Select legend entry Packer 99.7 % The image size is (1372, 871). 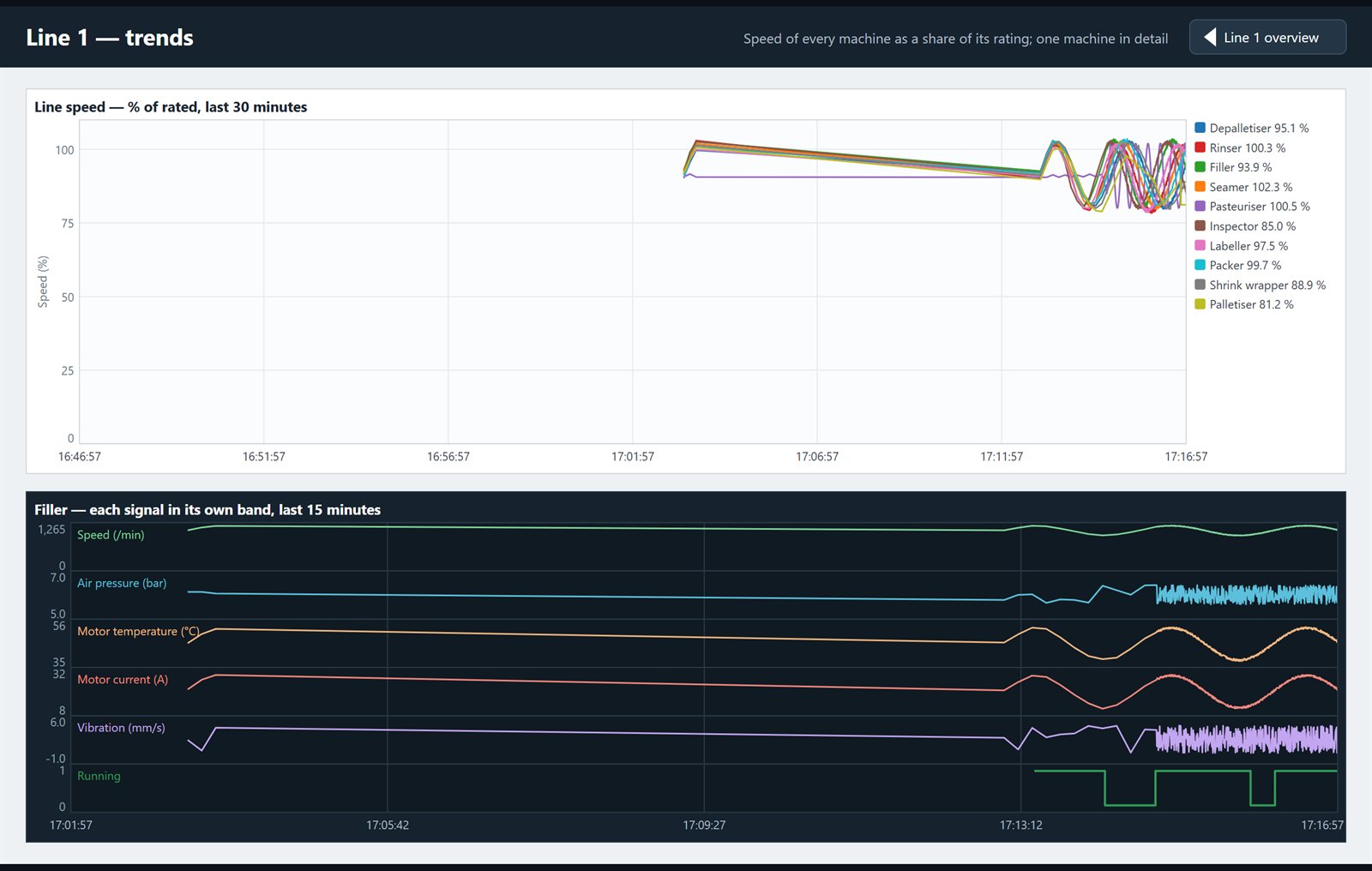tap(1238, 265)
